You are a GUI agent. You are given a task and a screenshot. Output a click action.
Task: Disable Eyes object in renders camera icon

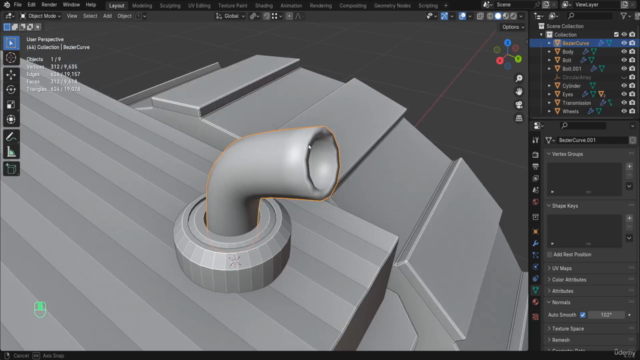tap(632, 94)
